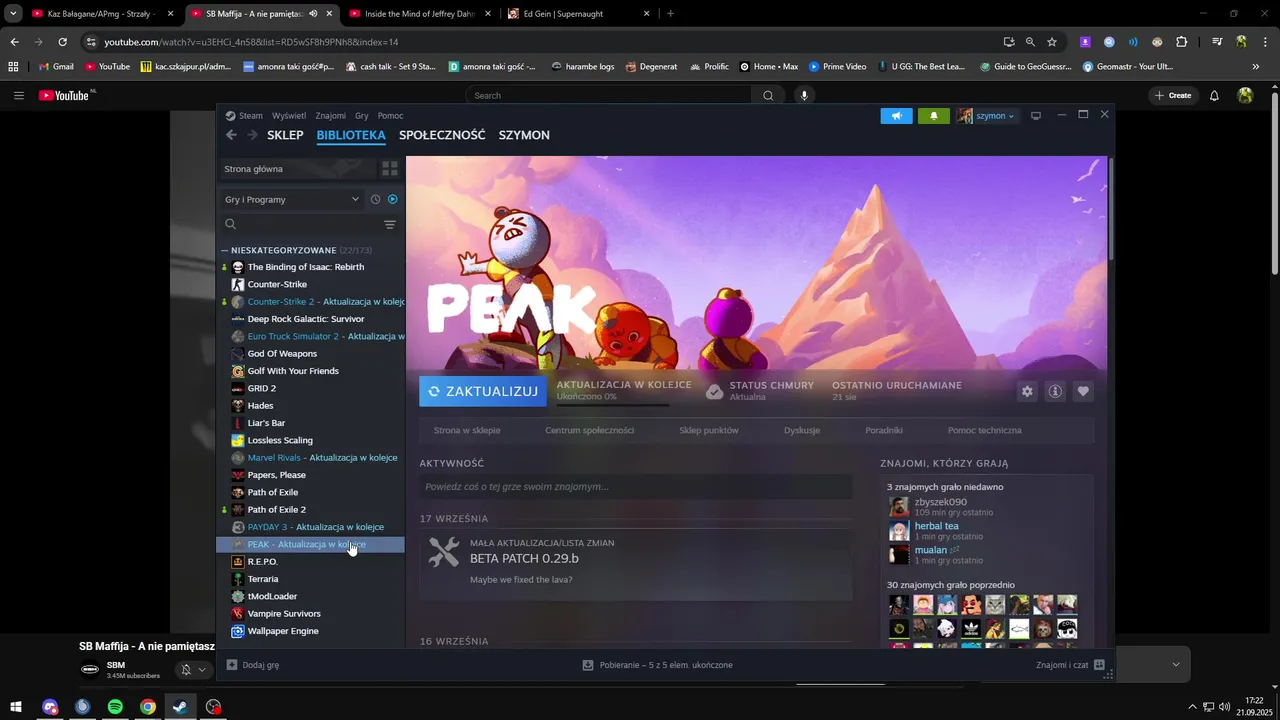Open the Wyświetl menu
Viewport: 1280px width, 720px height.
(289, 116)
